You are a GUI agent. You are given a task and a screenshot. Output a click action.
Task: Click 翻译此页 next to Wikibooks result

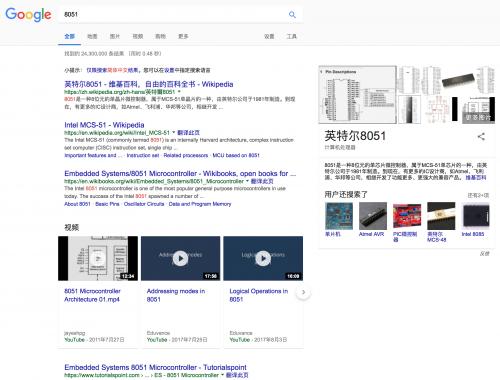[x=262, y=181]
